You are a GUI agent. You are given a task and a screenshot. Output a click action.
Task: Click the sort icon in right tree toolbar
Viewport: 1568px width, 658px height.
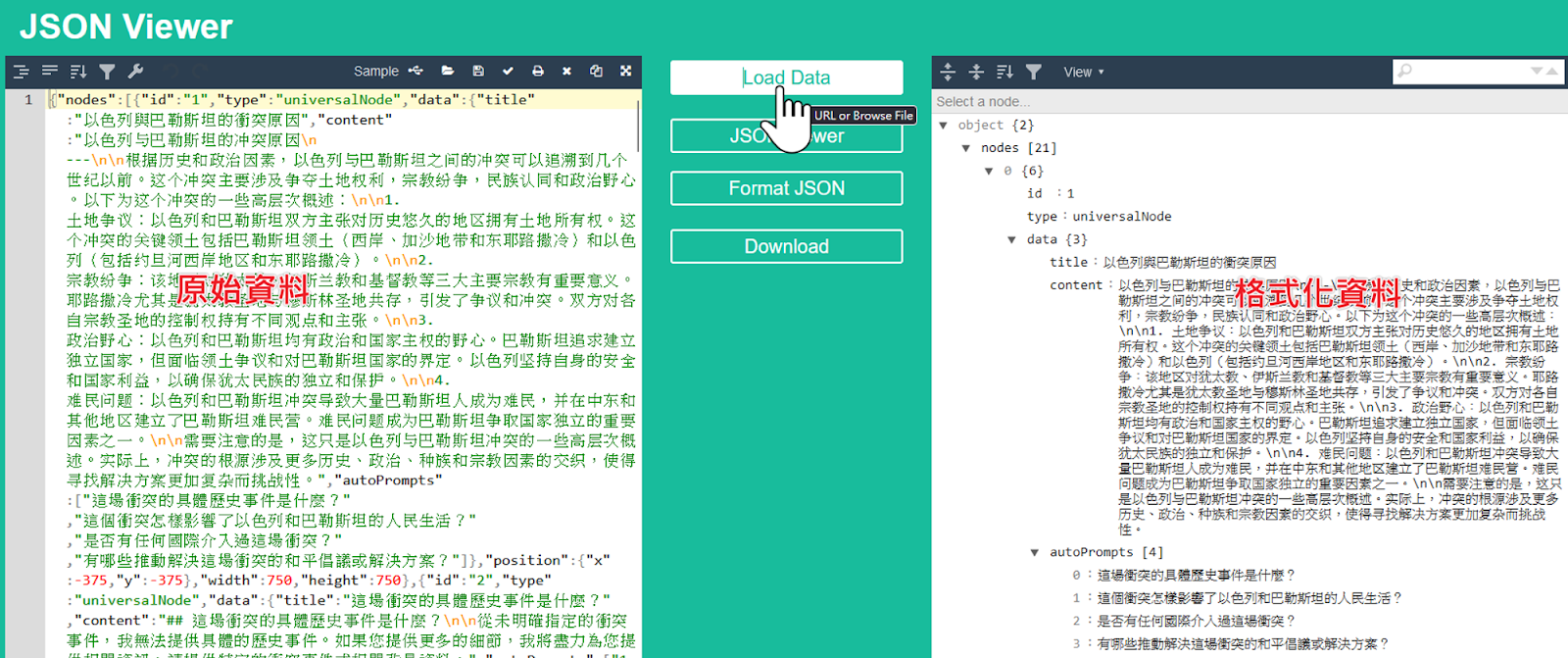click(x=1004, y=72)
